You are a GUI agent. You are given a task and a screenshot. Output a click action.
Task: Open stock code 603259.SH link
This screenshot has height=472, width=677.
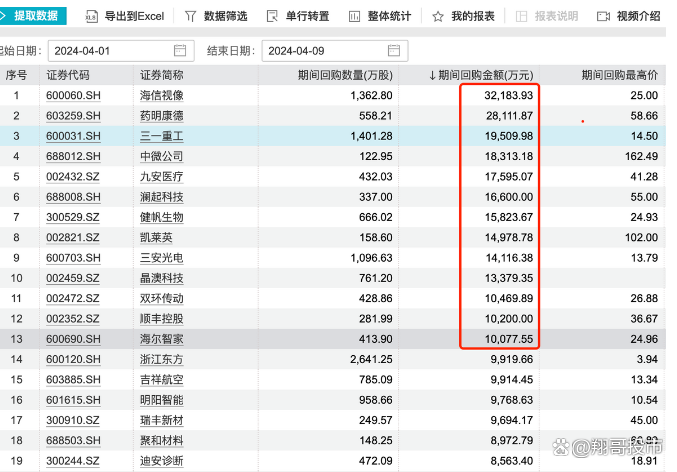coord(73,116)
